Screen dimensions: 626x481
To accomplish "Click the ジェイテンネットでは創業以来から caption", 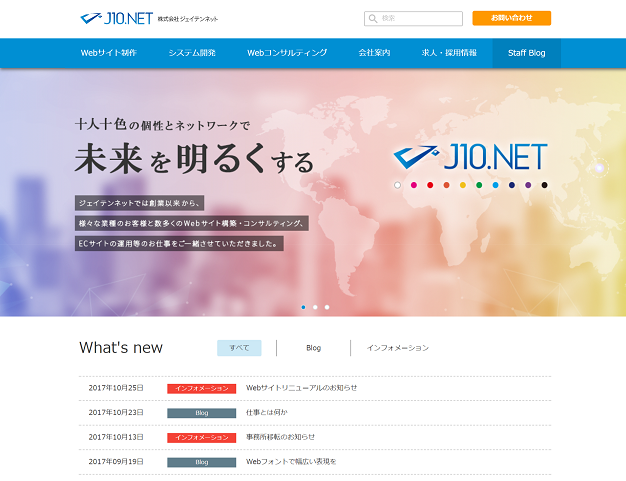I will click(x=139, y=203).
